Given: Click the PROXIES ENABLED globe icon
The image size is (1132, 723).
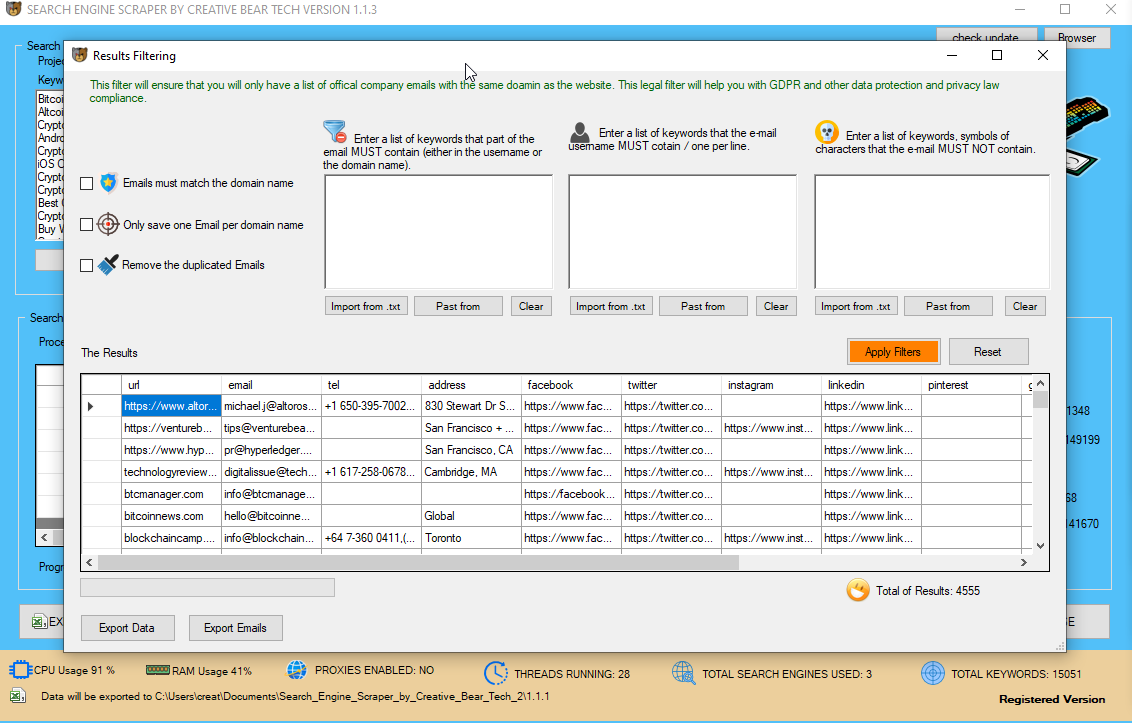Looking at the screenshot, I should 296,671.
